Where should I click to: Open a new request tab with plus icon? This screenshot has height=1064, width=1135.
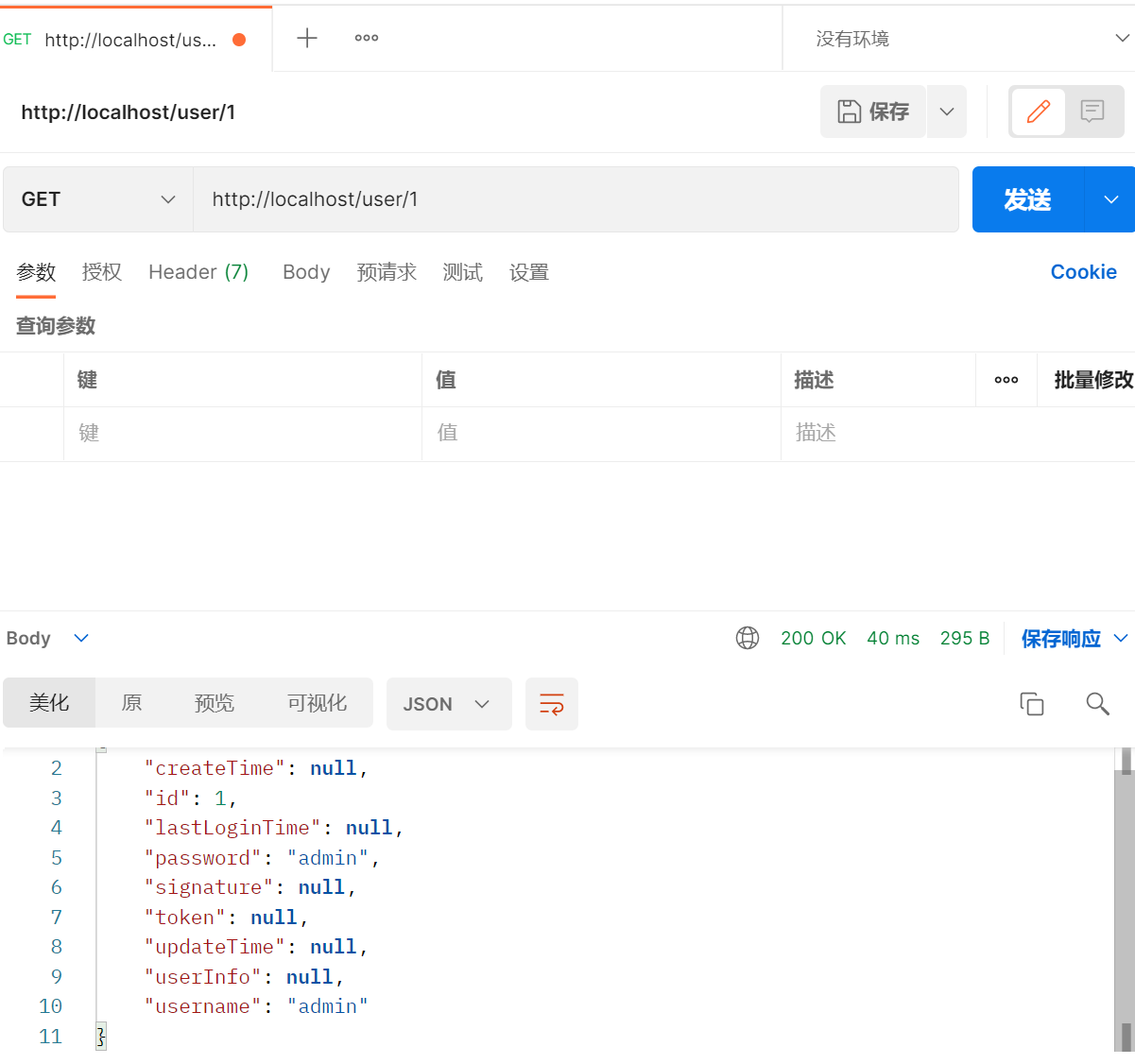pyautogui.click(x=306, y=38)
